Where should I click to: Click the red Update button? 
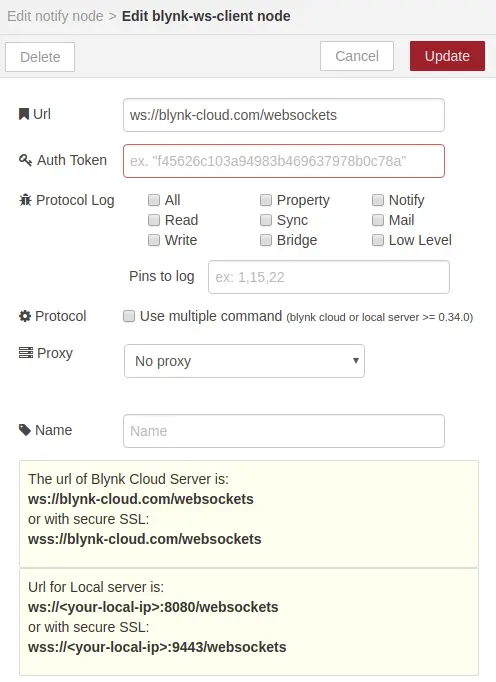click(x=447, y=56)
